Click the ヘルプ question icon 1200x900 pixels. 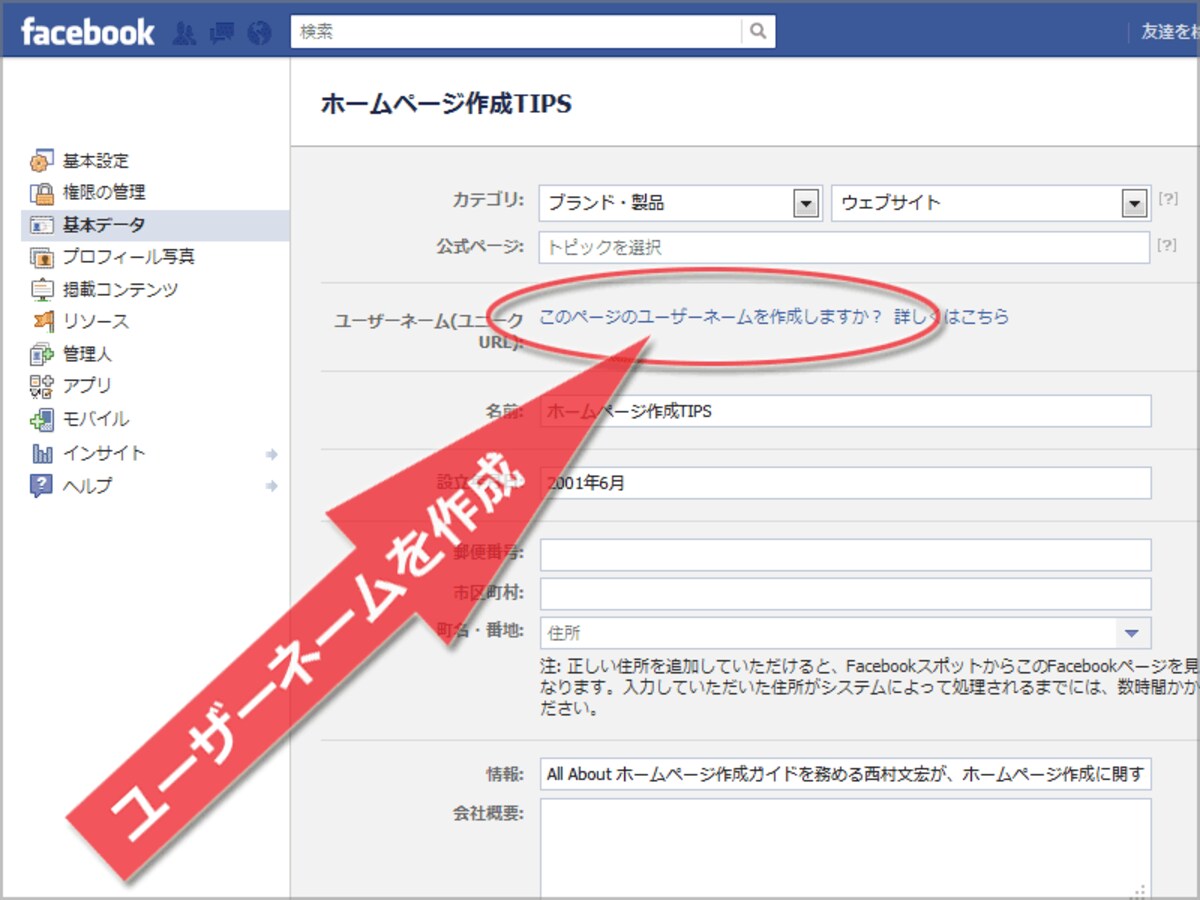[x=42, y=486]
